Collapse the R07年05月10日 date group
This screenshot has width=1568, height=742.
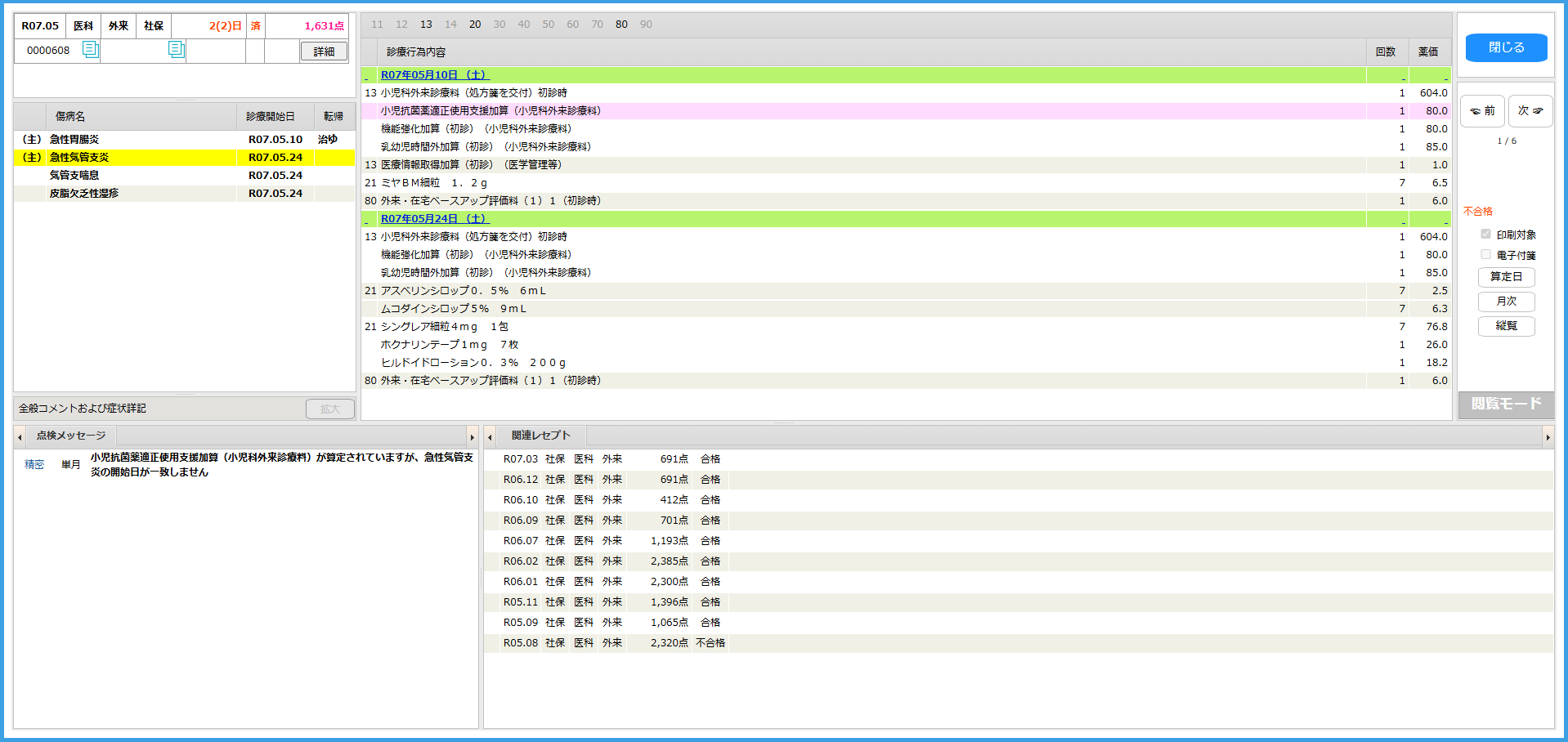(366, 76)
